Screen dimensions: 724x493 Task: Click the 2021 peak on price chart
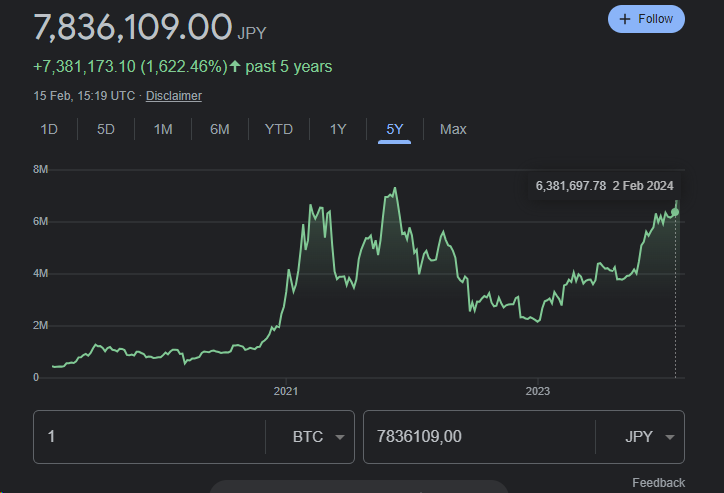coord(396,188)
